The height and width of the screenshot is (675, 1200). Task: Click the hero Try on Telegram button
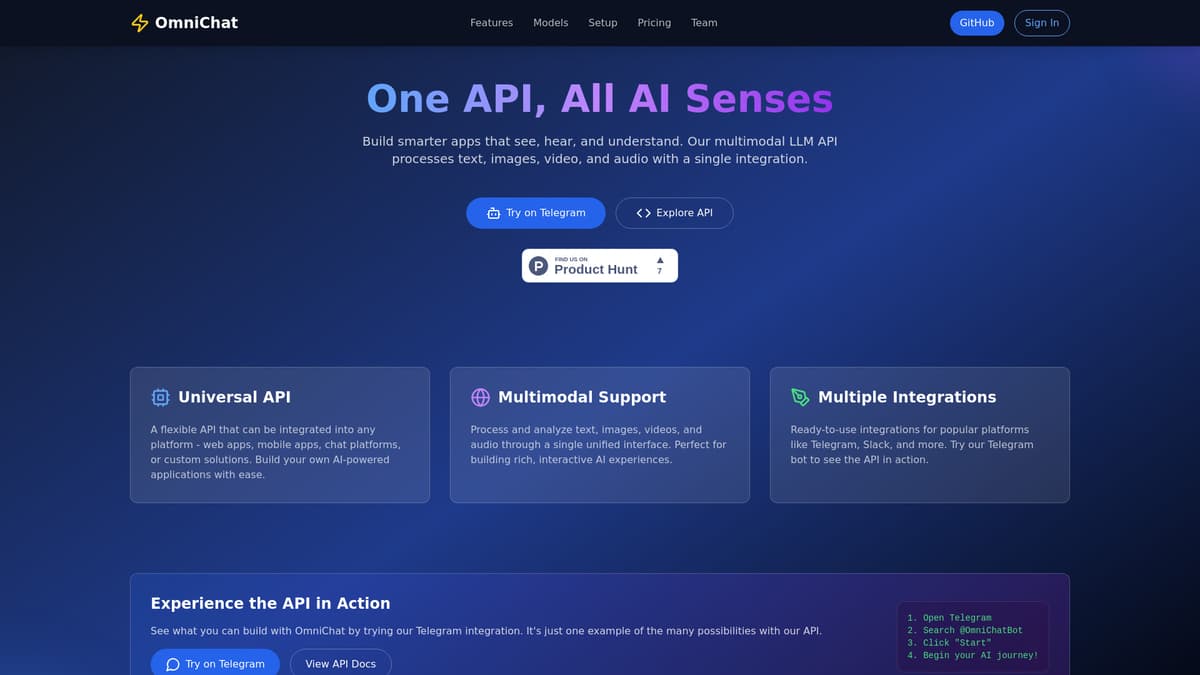[536, 213]
